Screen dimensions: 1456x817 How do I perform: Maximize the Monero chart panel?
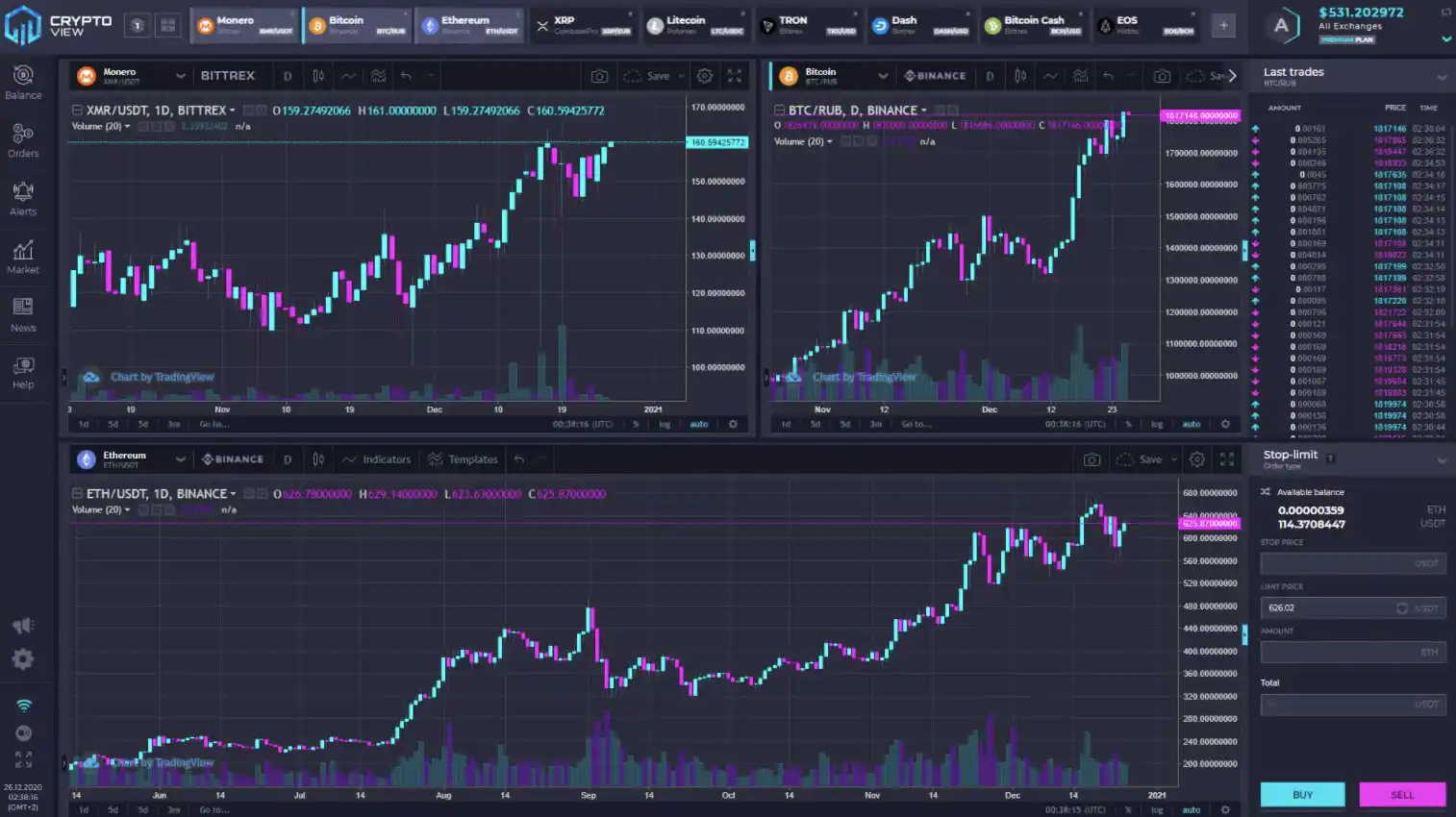(x=735, y=76)
